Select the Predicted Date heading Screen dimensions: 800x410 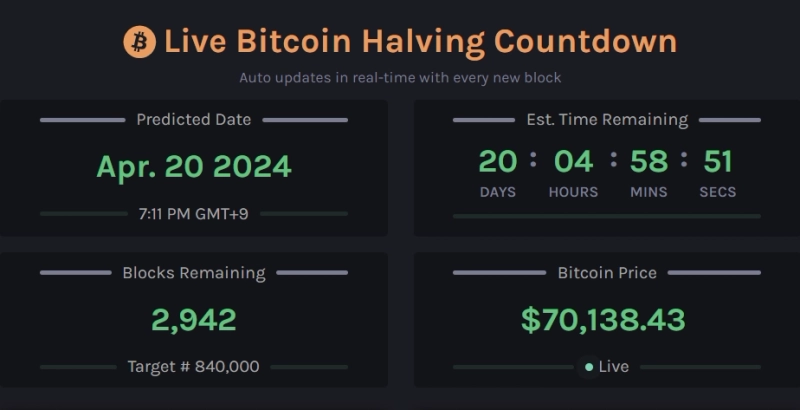[x=194, y=120]
